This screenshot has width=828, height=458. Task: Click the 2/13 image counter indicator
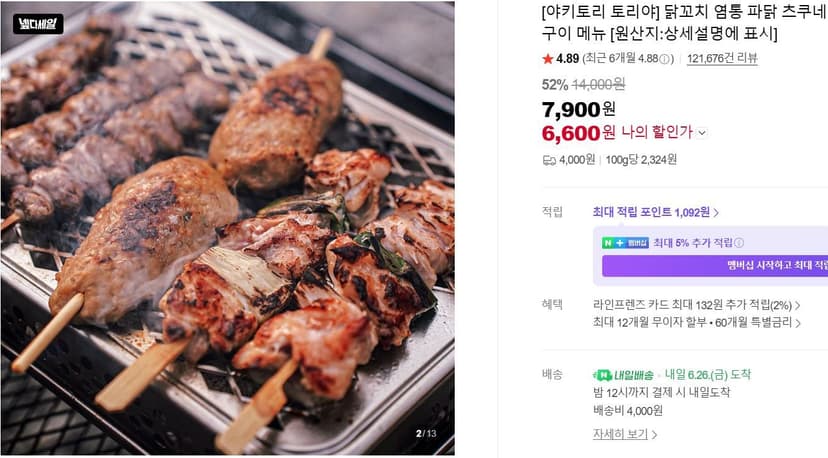click(x=426, y=434)
